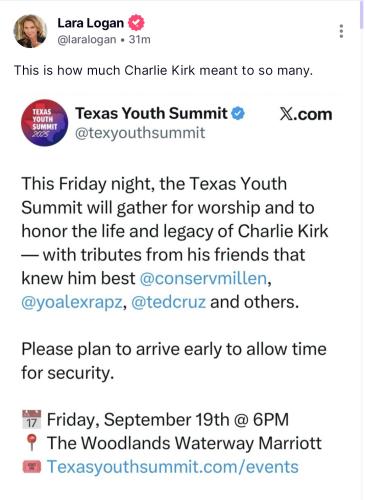Click the ticket emoji beside the events link
The image size is (365, 500).
point(32,467)
